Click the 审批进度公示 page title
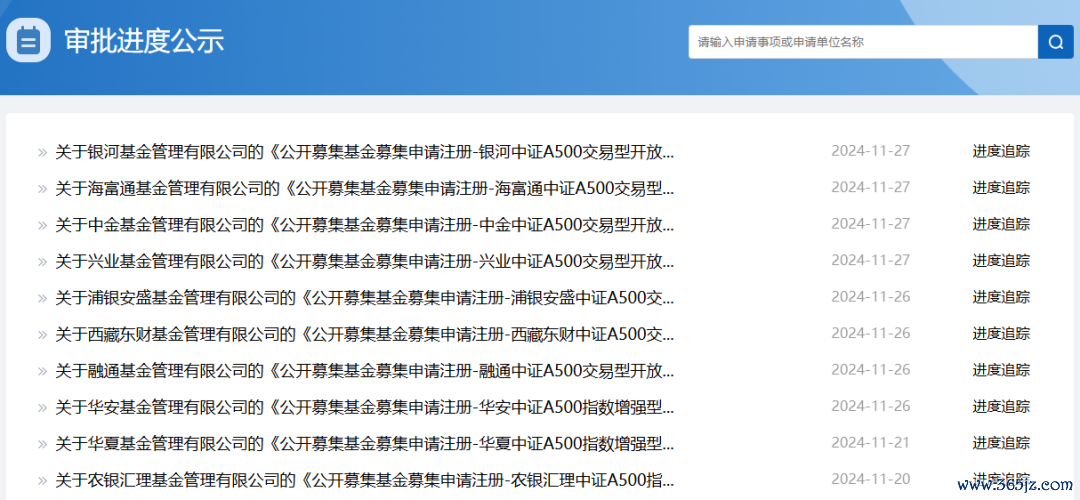This screenshot has width=1080, height=500. [145, 41]
